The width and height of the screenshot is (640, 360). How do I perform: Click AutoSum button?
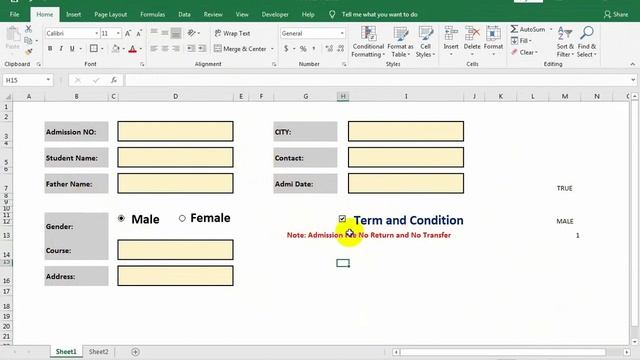point(528,29)
